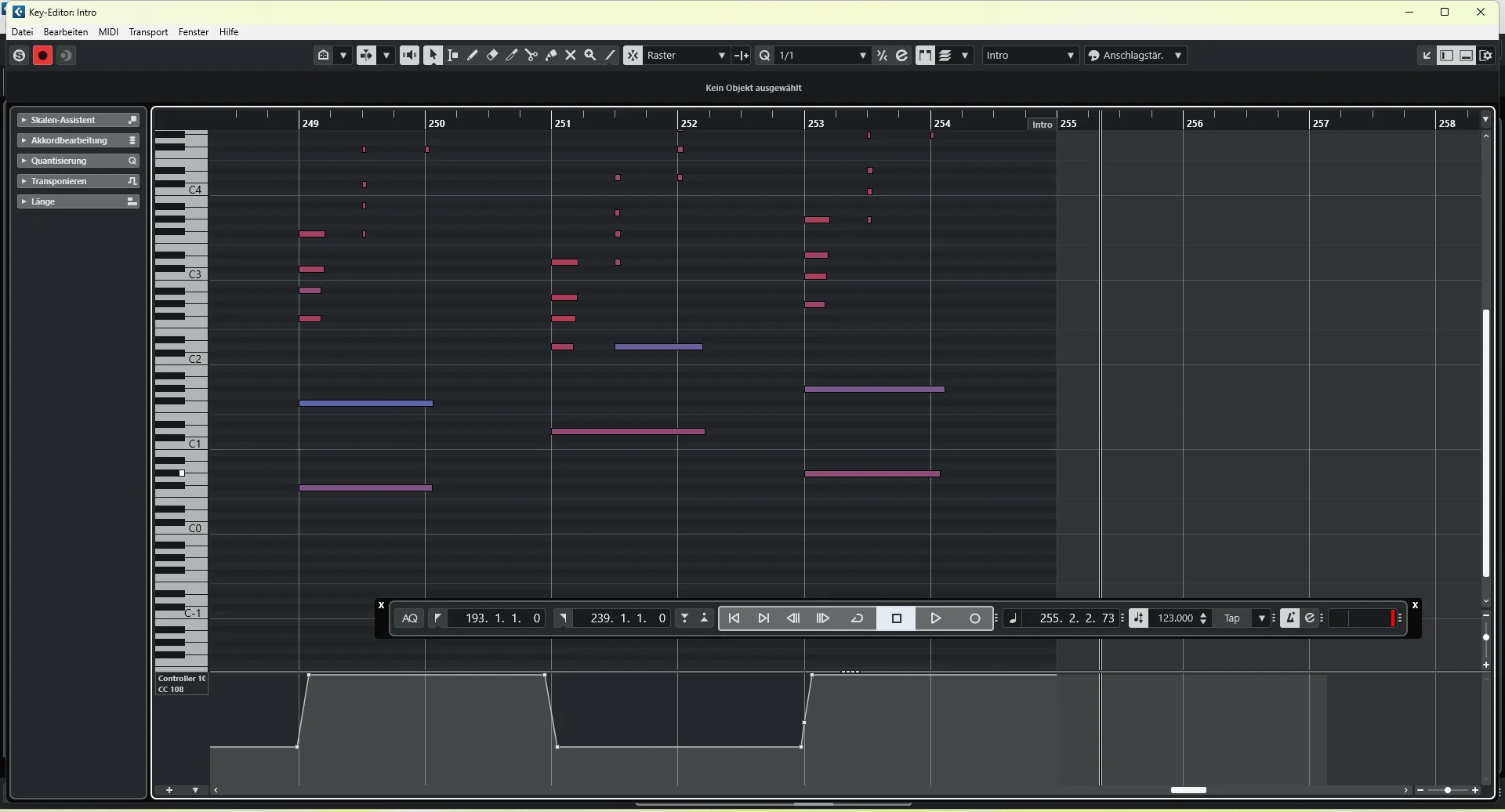Screen dimensions: 1505x812
Task: Select the Object Selection arrow tool
Action: (433, 56)
